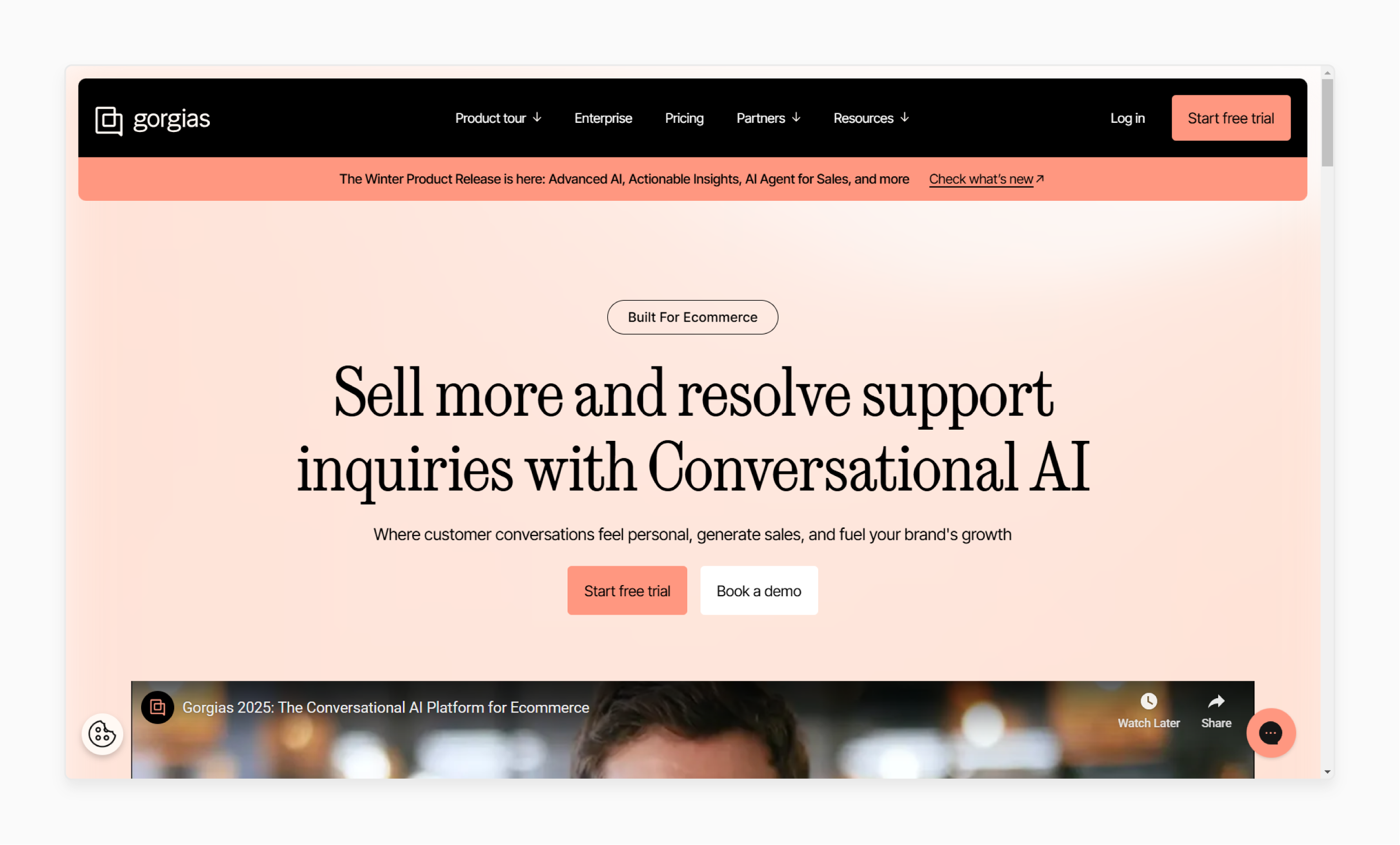The height and width of the screenshot is (845, 1400).
Task: Click the Gorgias logo icon
Action: click(109, 119)
